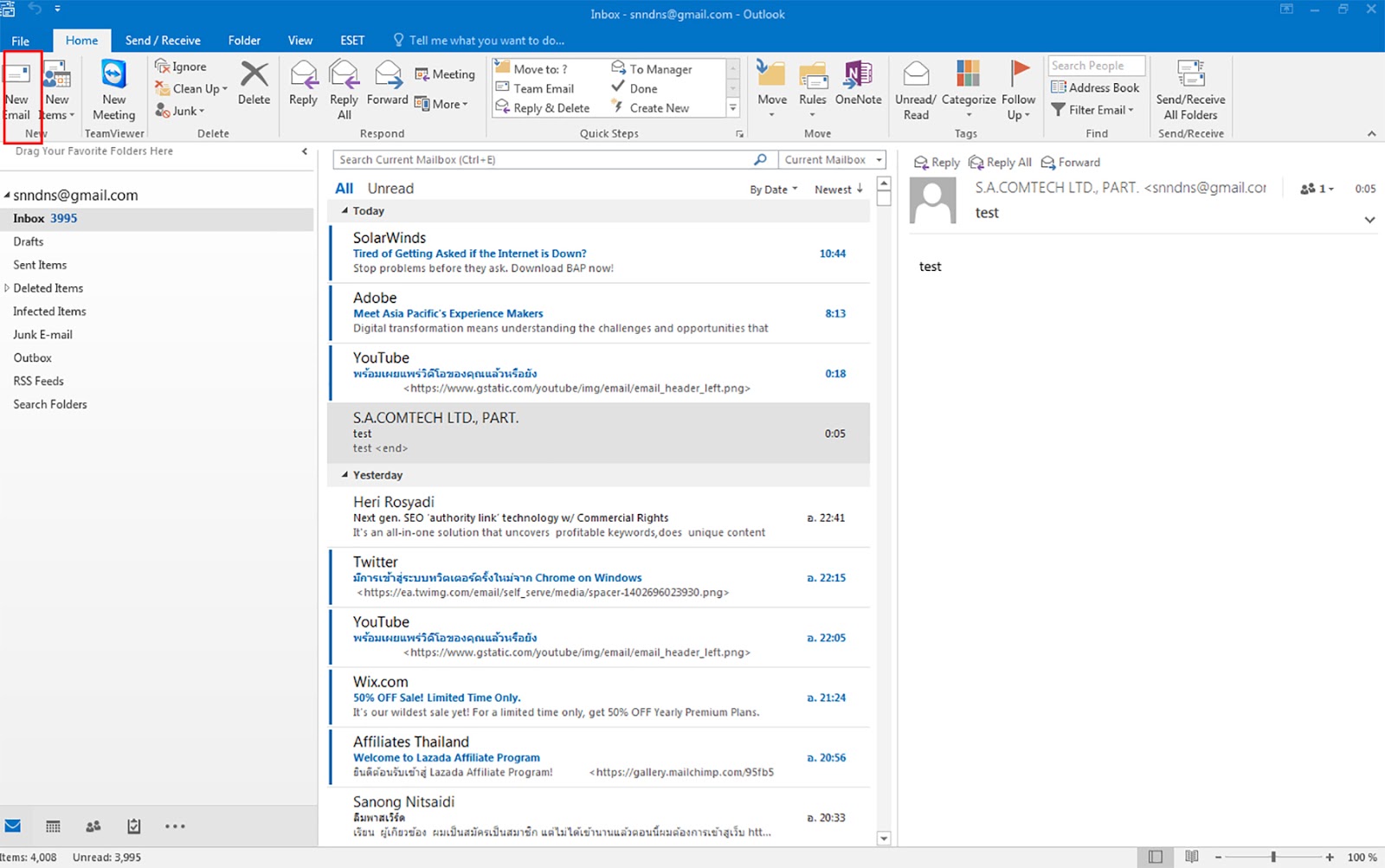
Task: Expand the Deleted Items folder
Action: [7, 288]
